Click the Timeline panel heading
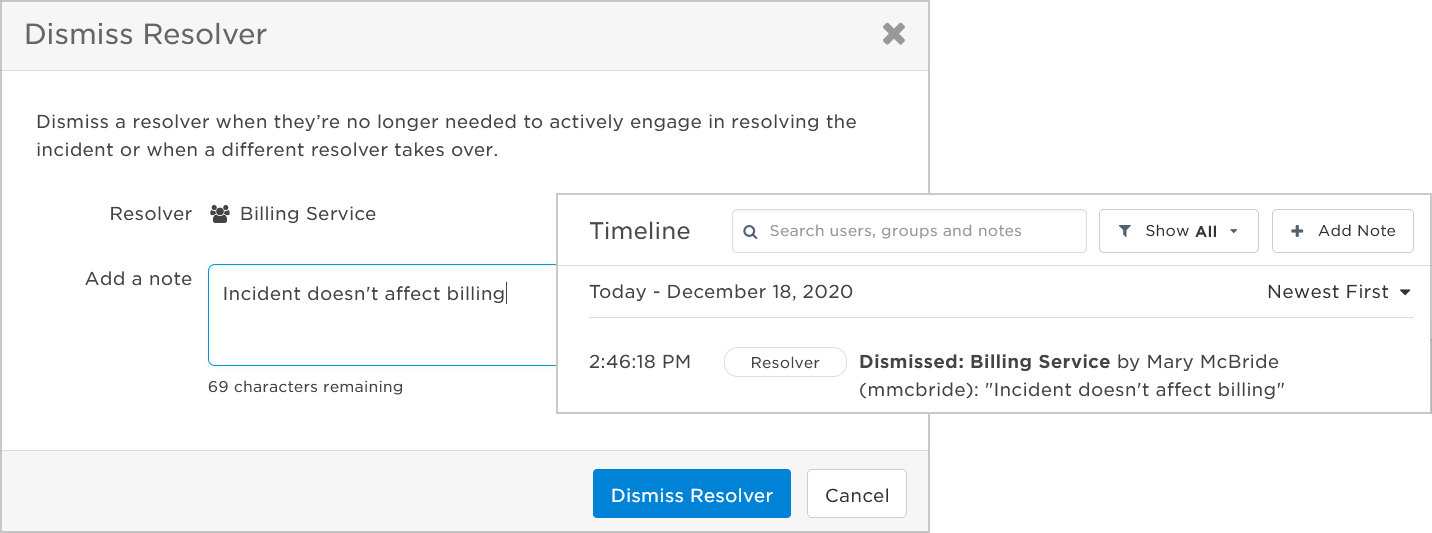 [x=640, y=231]
